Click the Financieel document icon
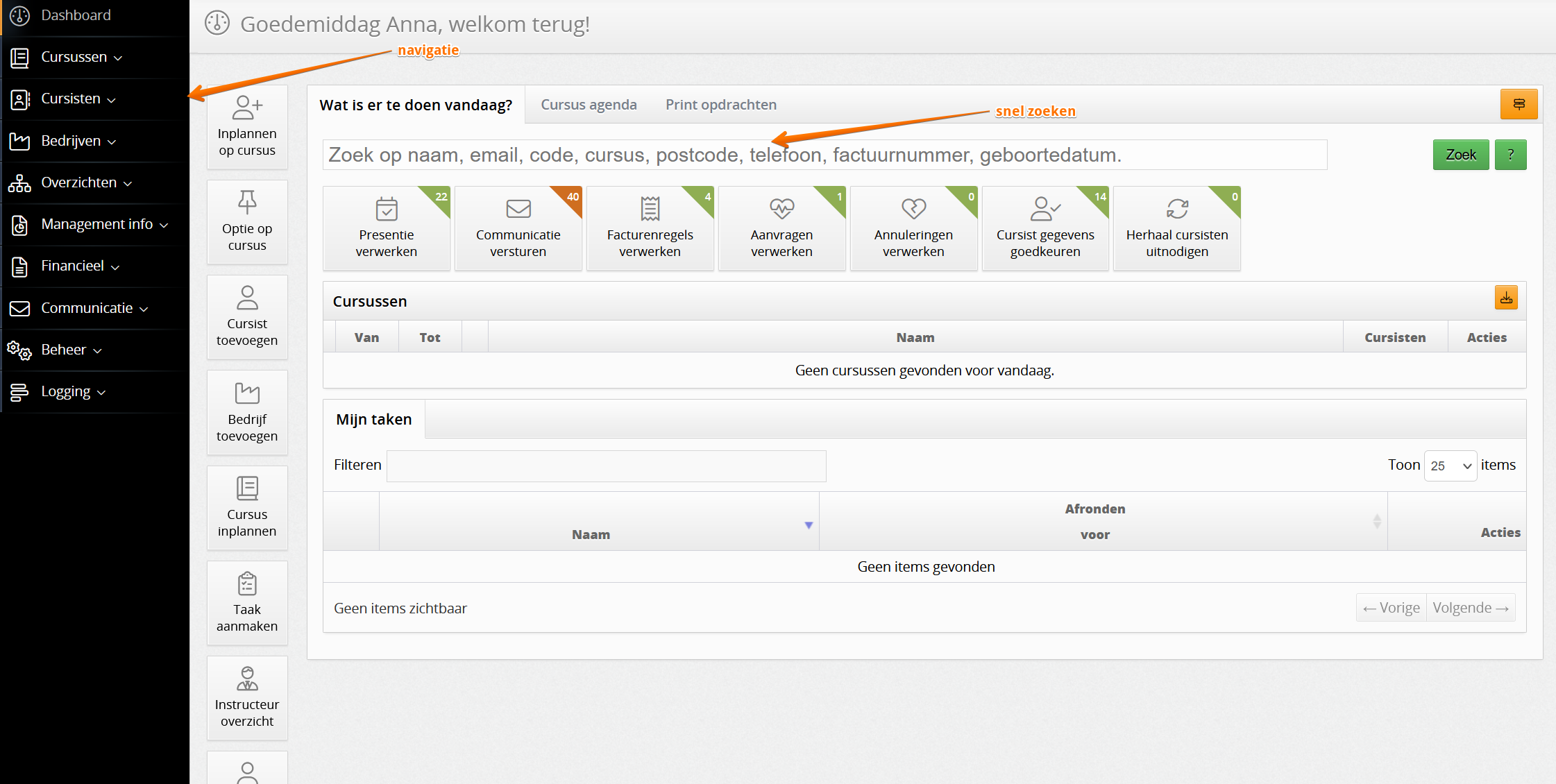1556x784 pixels. click(19, 266)
